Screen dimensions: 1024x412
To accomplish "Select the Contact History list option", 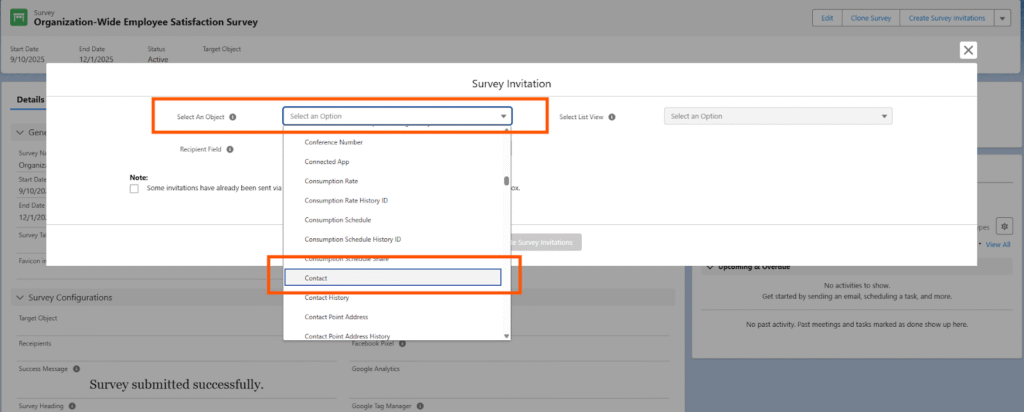I will point(327,298).
